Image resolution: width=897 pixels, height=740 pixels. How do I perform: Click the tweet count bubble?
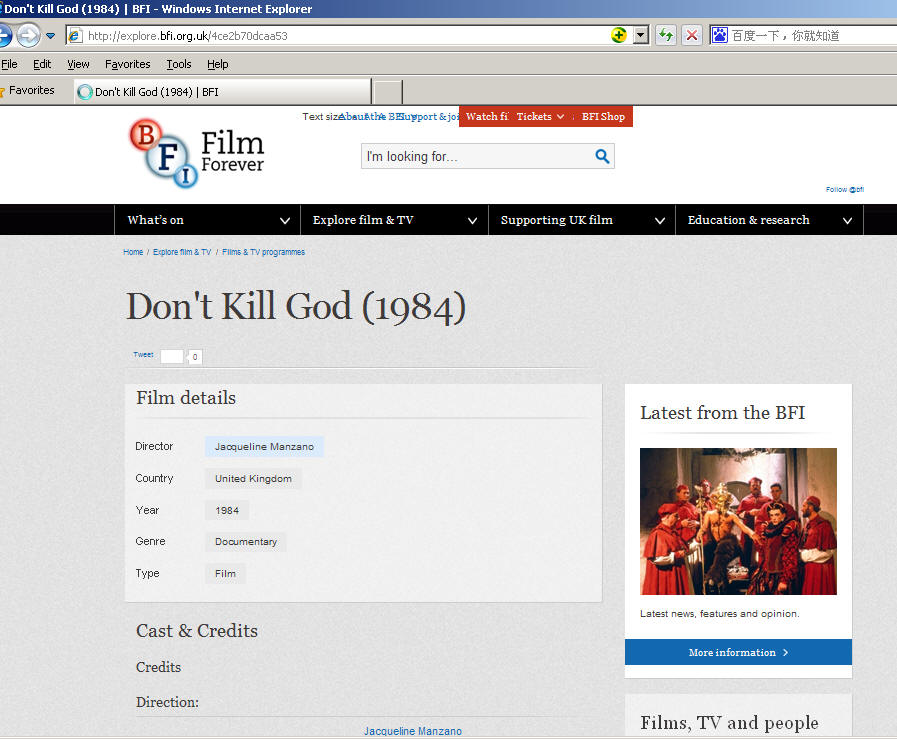[x=195, y=357]
